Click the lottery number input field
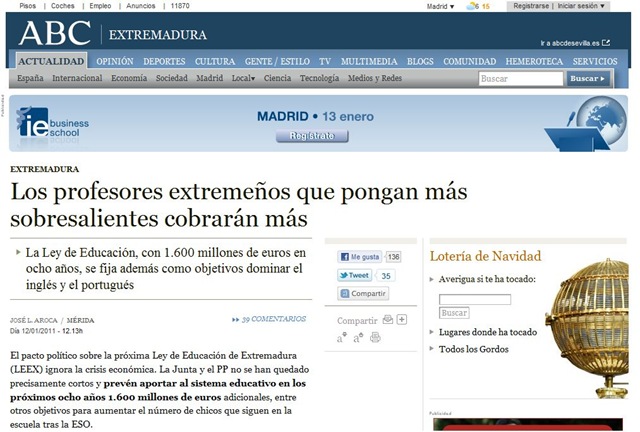This screenshot has width=640, height=432. (475, 299)
